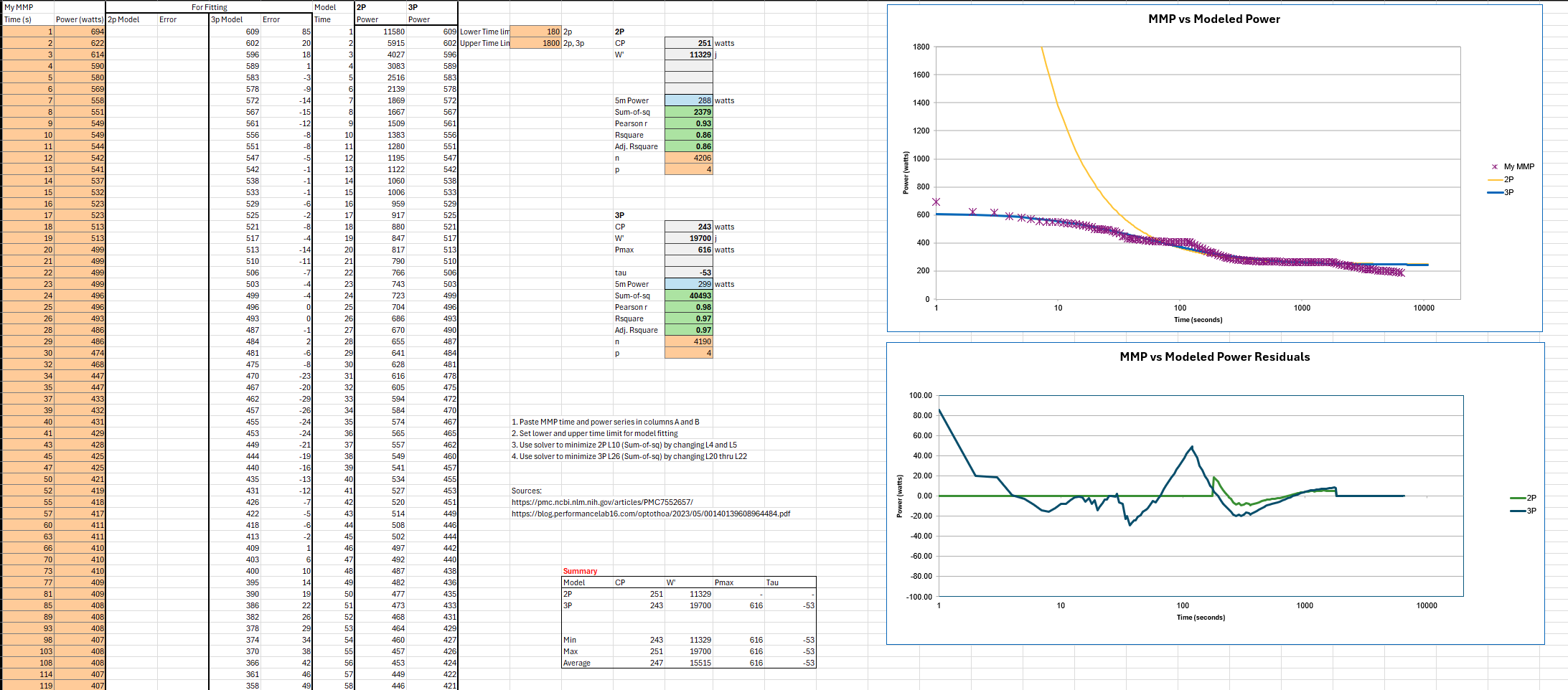
Task: Select the 3P Pearson r value 0.98
Action: tap(689, 307)
